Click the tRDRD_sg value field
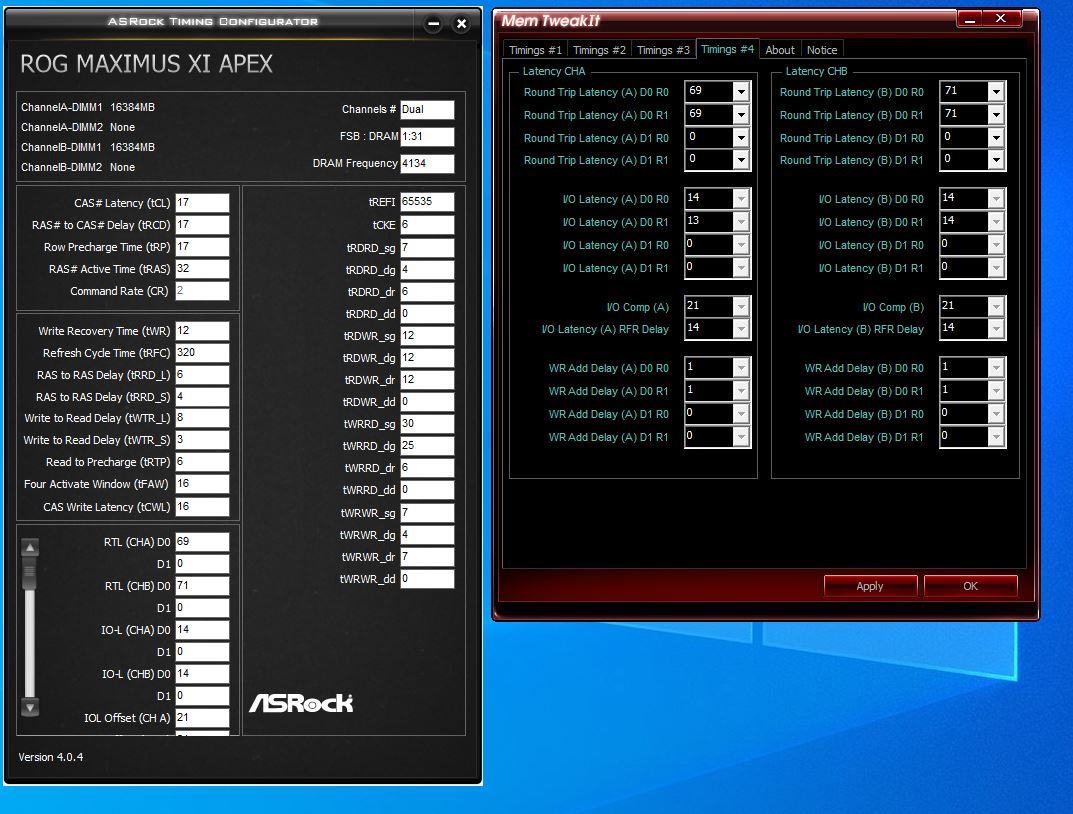 point(427,248)
